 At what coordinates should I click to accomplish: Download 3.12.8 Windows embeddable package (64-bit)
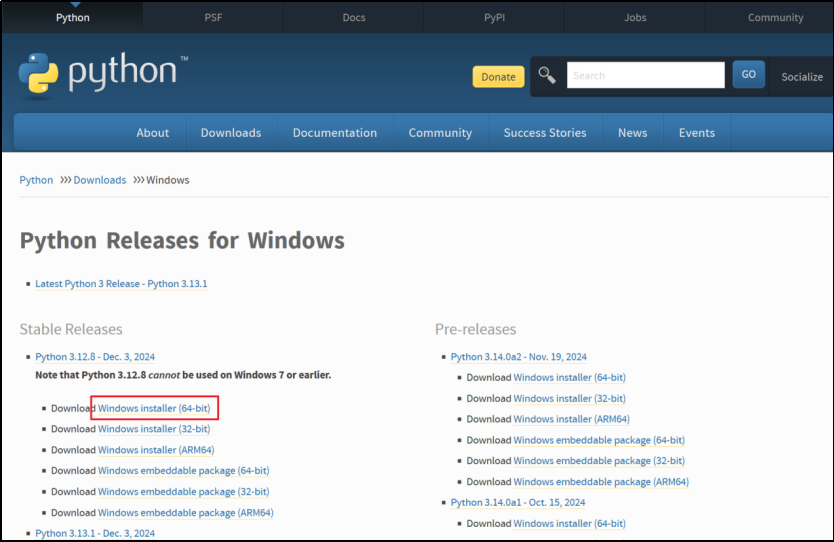click(x=184, y=471)
